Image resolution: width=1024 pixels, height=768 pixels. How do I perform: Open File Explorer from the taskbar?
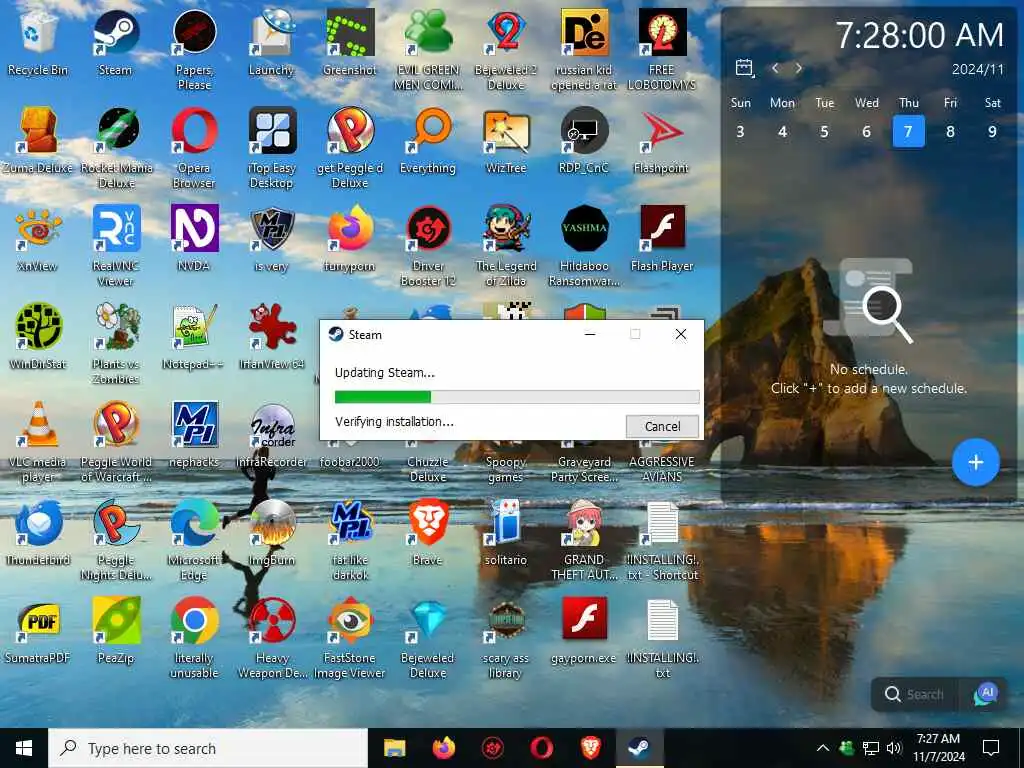coord(394,748)
